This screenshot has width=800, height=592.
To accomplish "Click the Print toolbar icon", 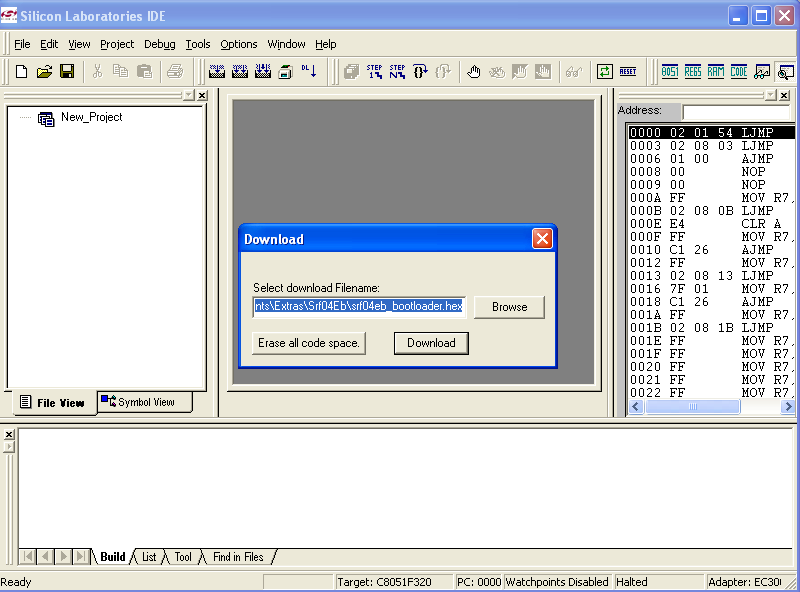I will (x=175, y=71).
